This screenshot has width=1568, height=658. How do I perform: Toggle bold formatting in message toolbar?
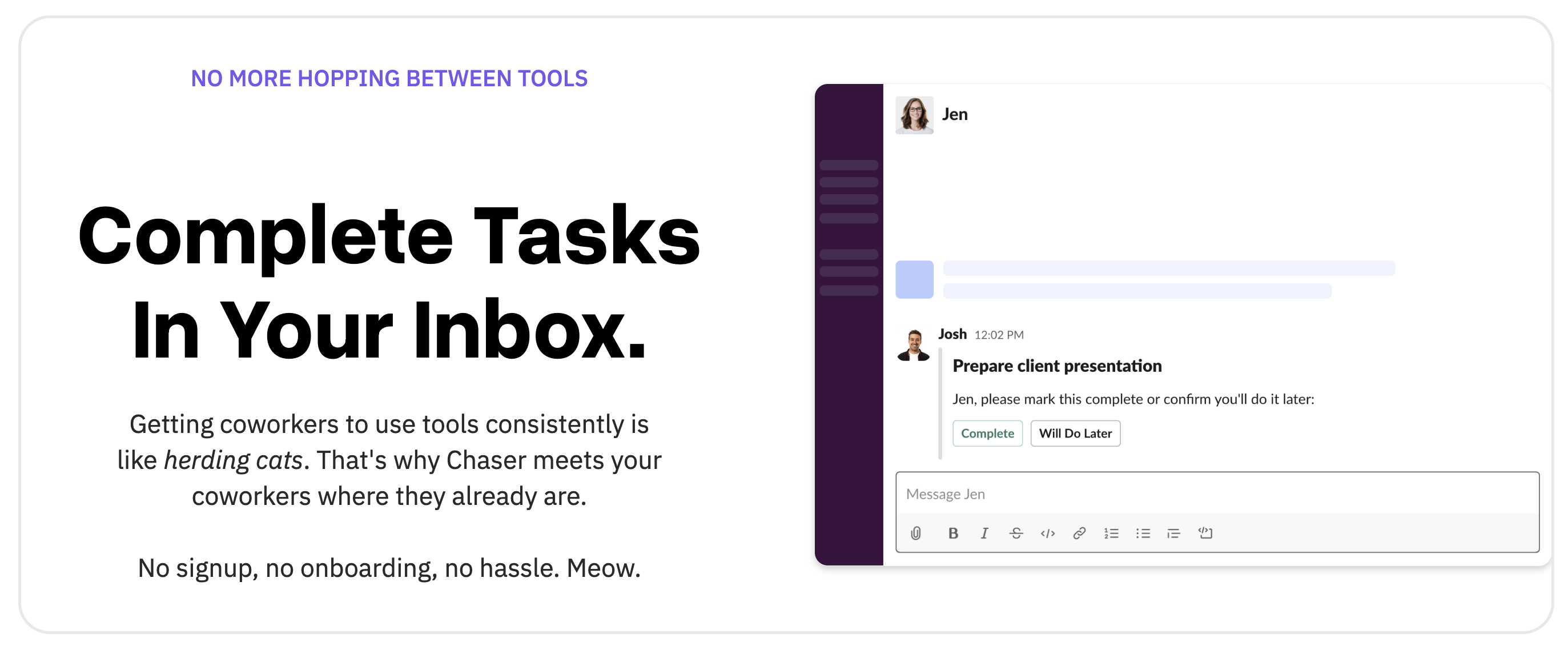coord(953,533)
